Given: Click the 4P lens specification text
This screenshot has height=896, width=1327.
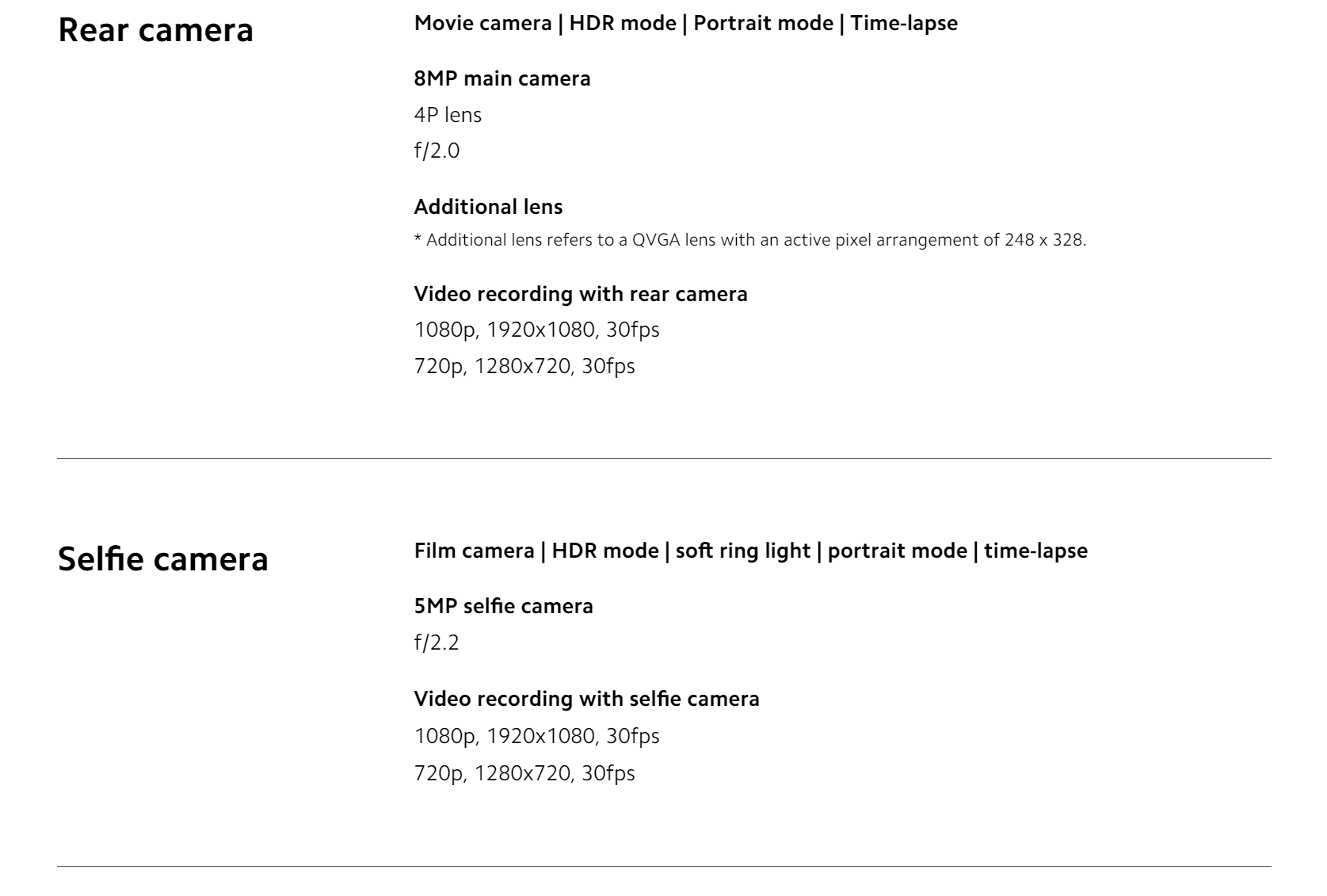Looking at the screenshot, I should 448,115.
